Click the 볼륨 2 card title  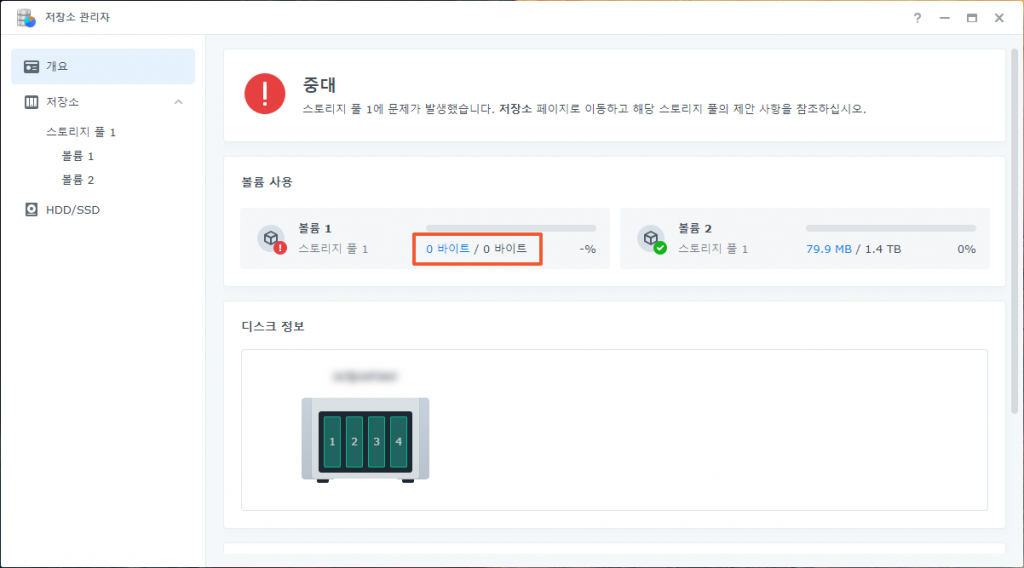695,228
